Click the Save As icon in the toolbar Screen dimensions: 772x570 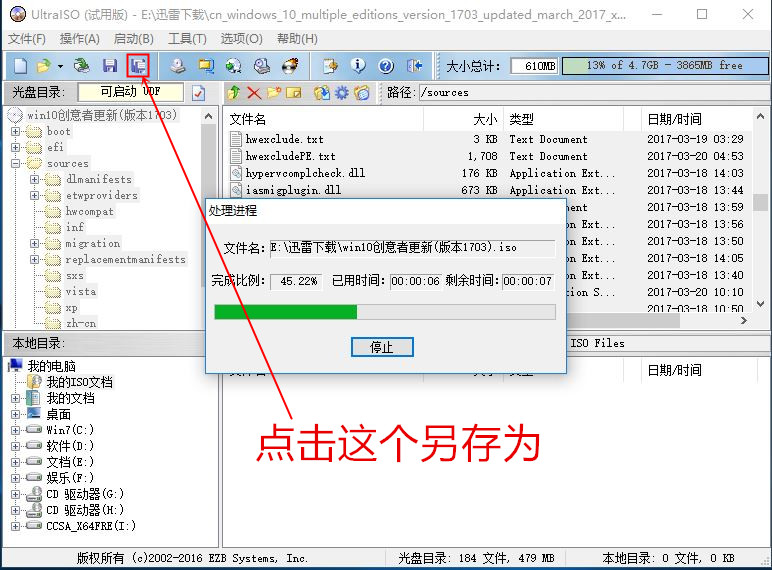tap(138, 65)
